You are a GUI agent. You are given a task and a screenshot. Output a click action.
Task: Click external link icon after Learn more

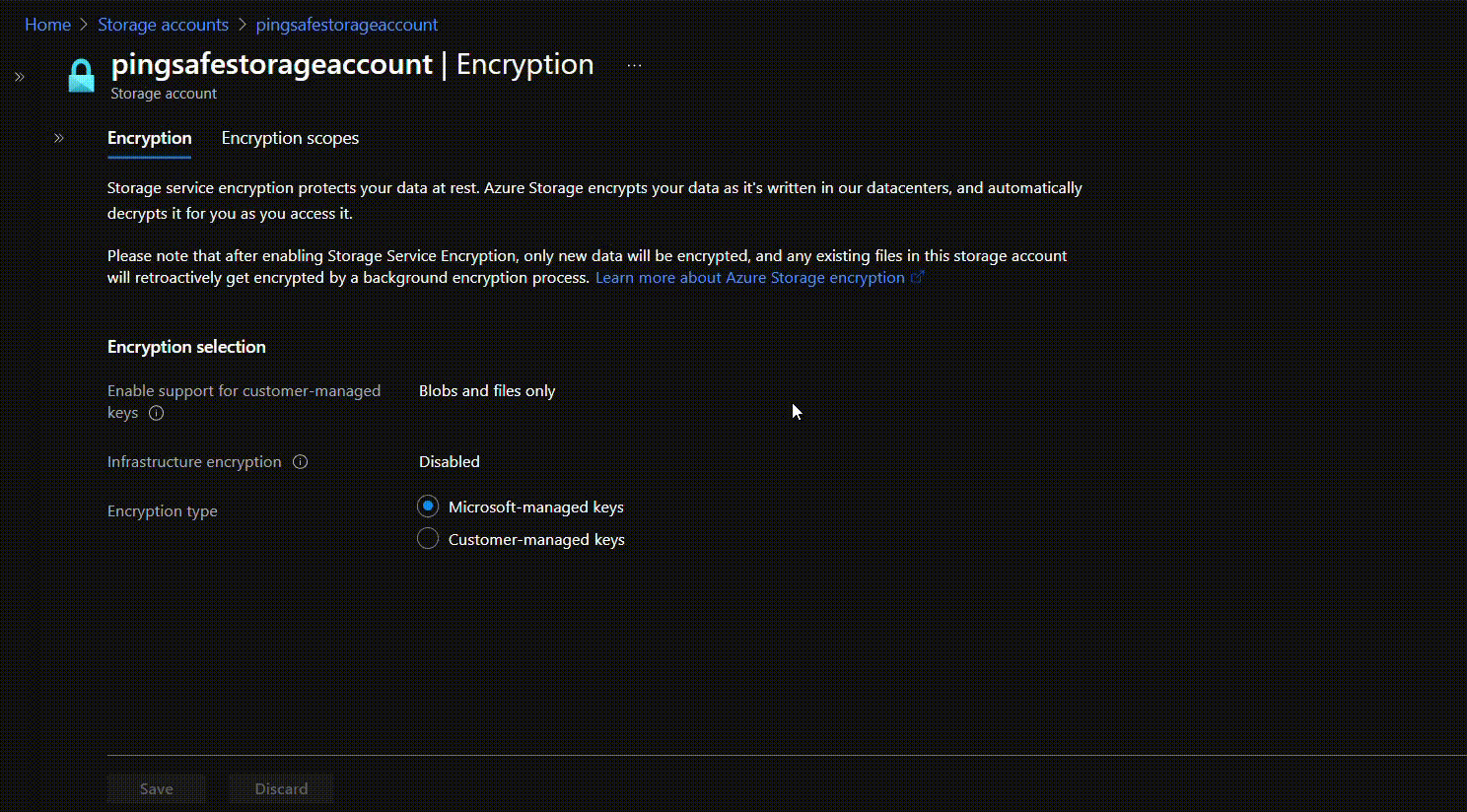click(917, 278)
